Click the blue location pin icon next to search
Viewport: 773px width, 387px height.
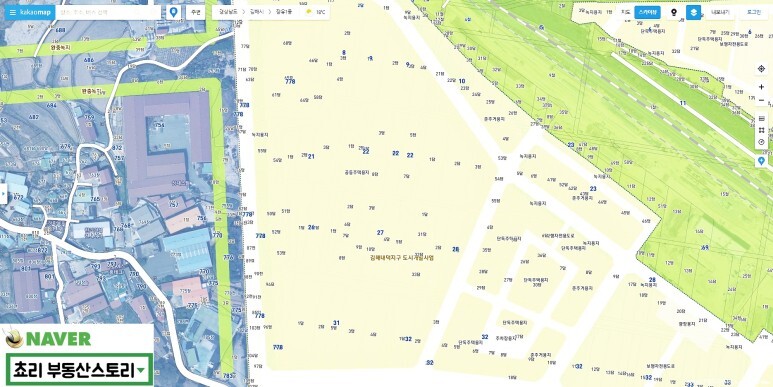pyautogui.click(x=173, y=12)
